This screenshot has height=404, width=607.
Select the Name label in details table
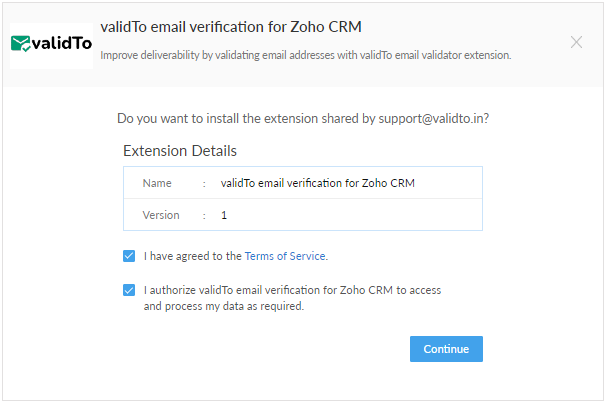157,183
